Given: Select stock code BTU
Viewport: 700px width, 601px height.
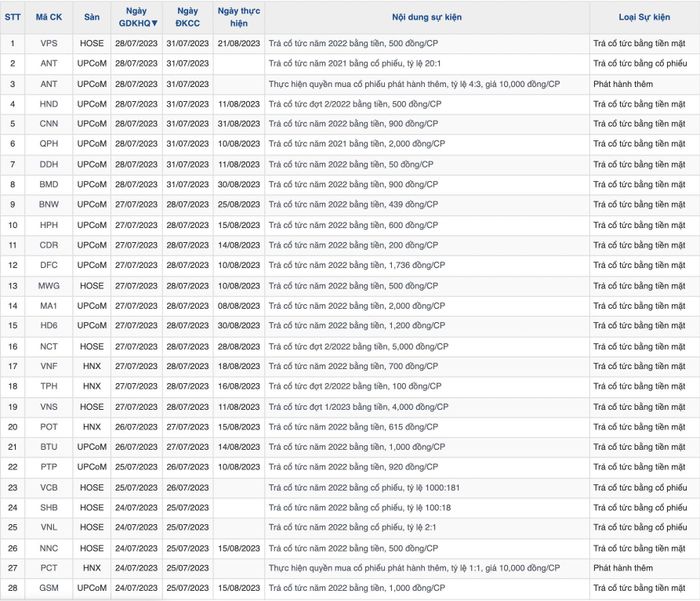Looking at the screenshot, I should click(x=49, y=447).
